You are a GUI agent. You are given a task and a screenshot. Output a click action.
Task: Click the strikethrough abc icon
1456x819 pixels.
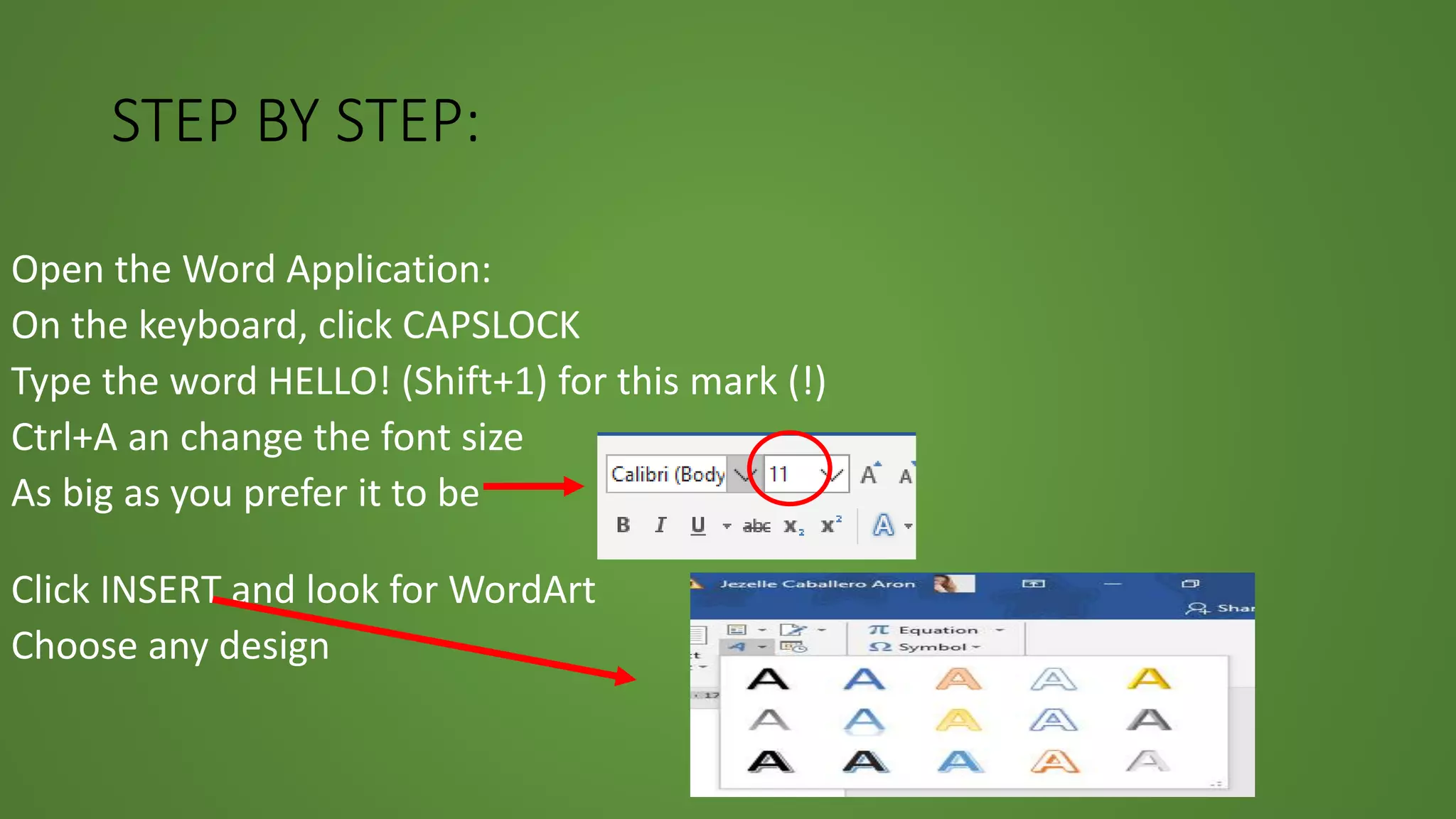(756, 526)
